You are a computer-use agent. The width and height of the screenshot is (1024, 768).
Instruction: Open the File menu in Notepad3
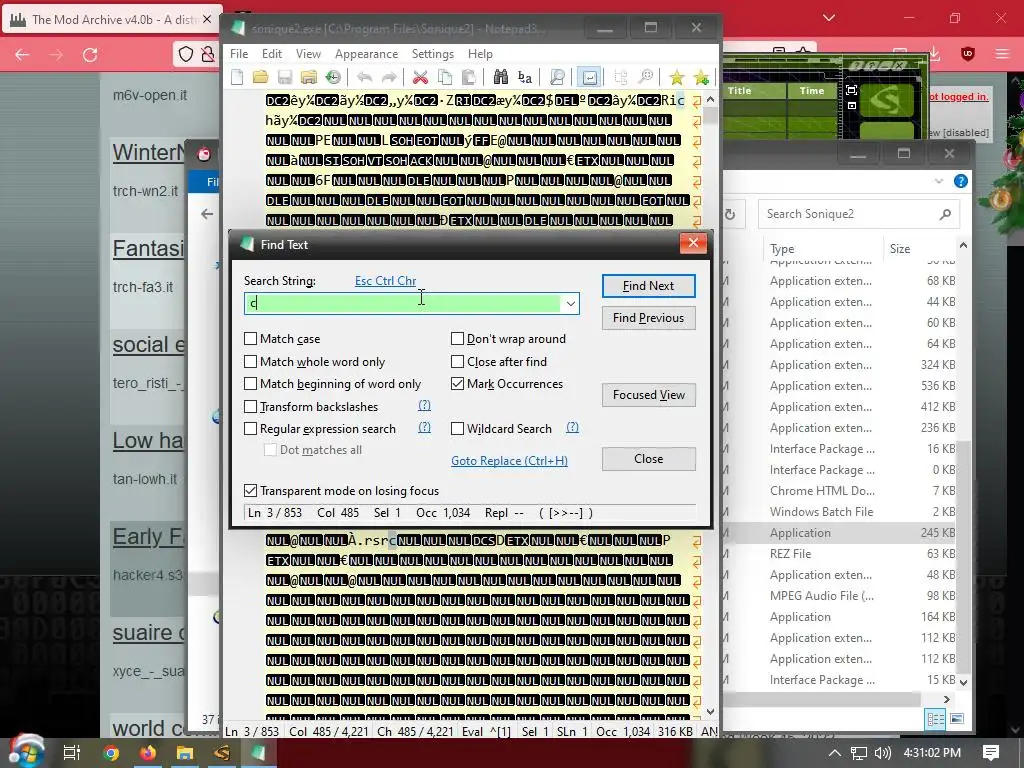point(239,54)
